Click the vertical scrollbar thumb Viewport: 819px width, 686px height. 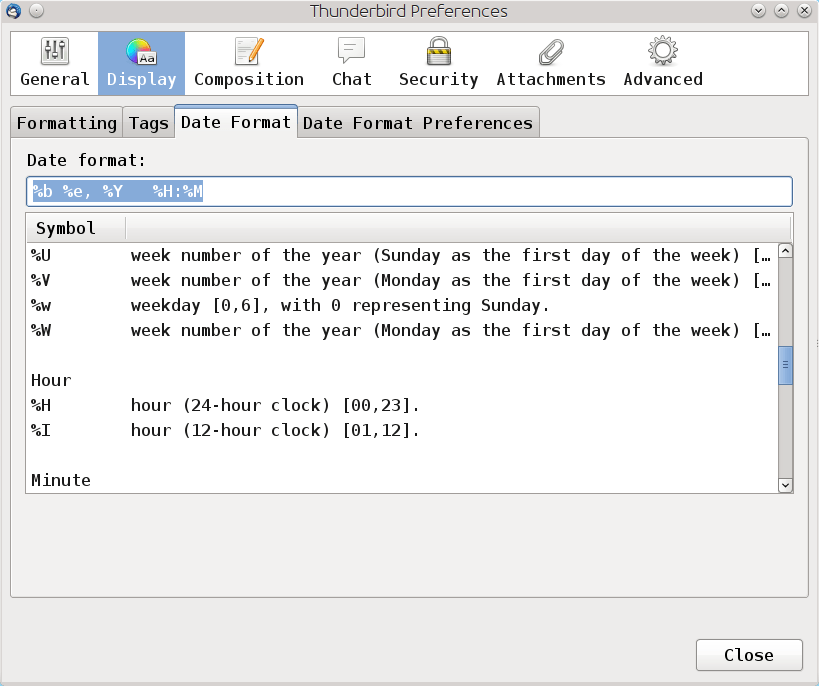pos(785,367)
